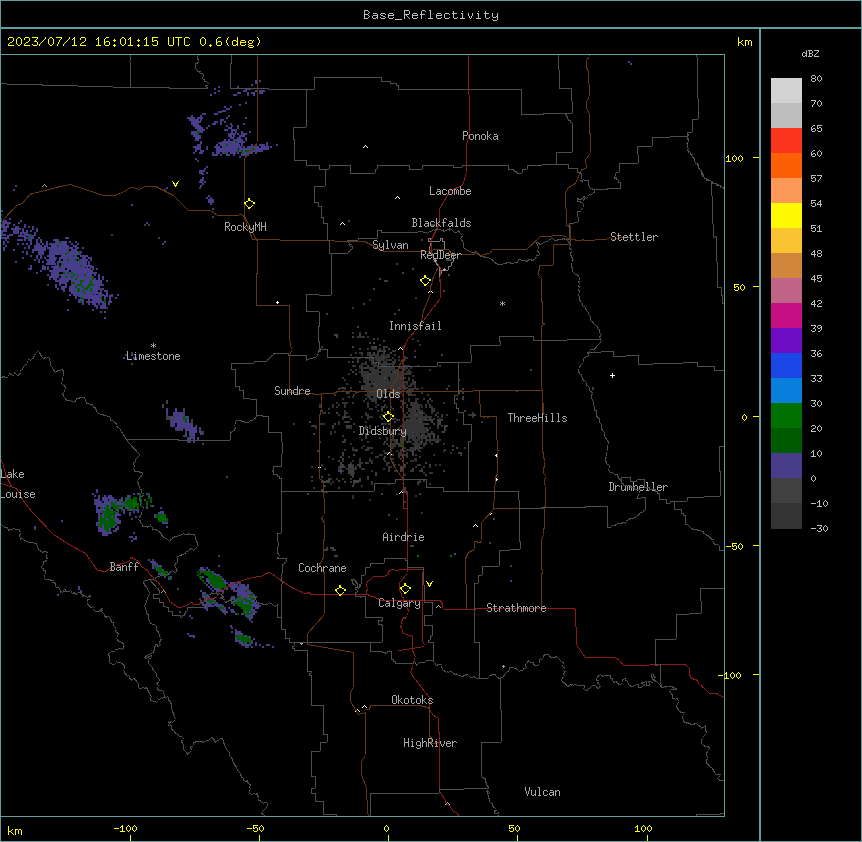This screenshot has width=862, height=842.
Task: Click the 45 value on dBZ scale
Action: point(816,278)
